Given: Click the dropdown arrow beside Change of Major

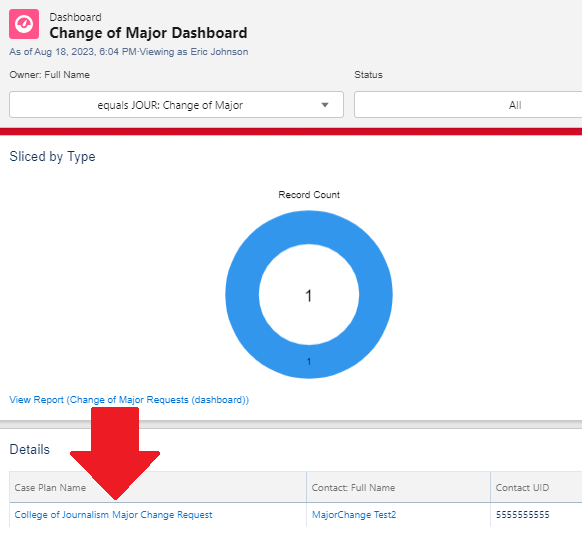Looking at the screenshot, I should coord(325,105).
